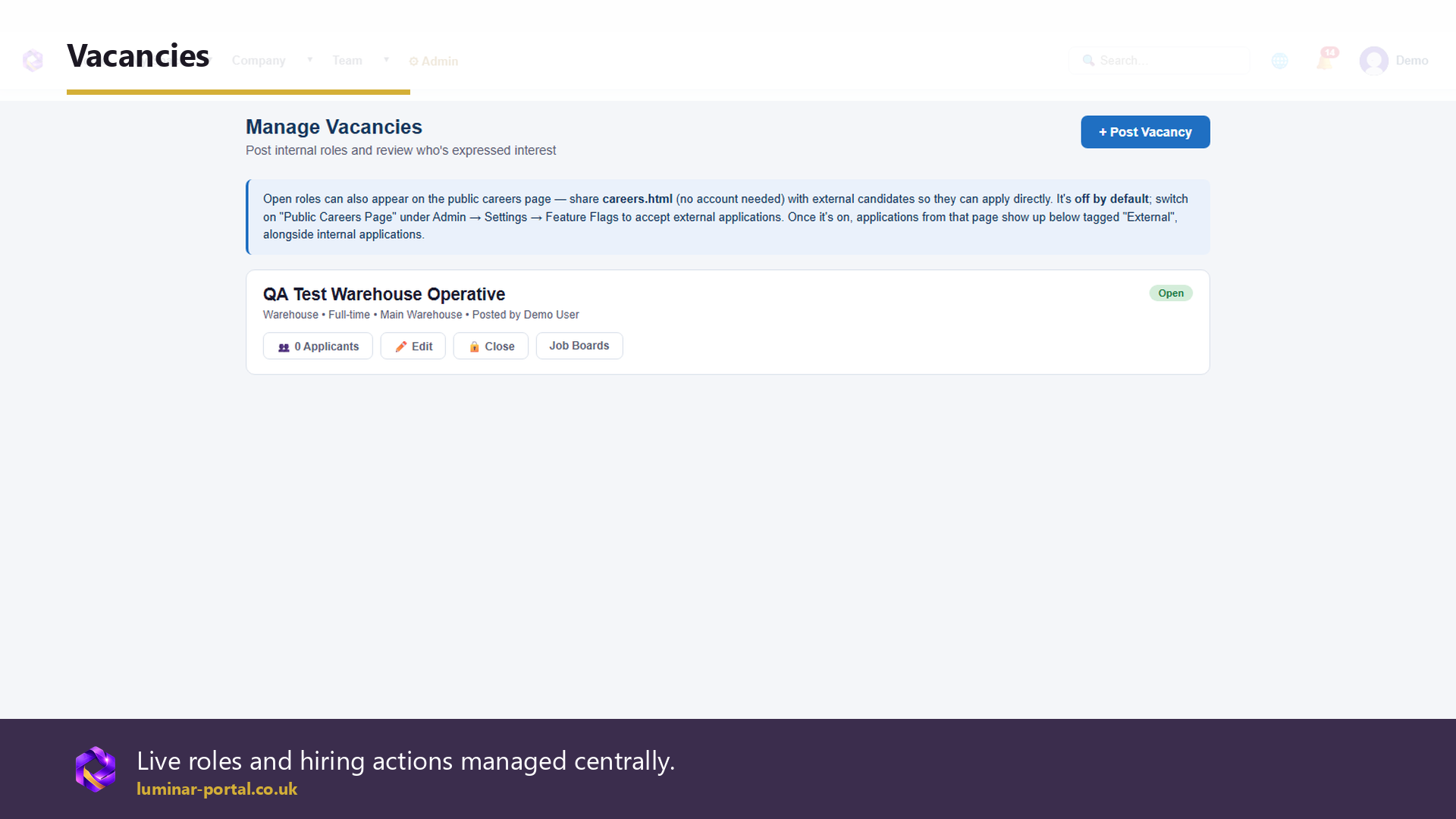This screenshot has width=1456, height=819.
Task: Open Job Boards for the vacancy
Action: [x=579, y=346]
